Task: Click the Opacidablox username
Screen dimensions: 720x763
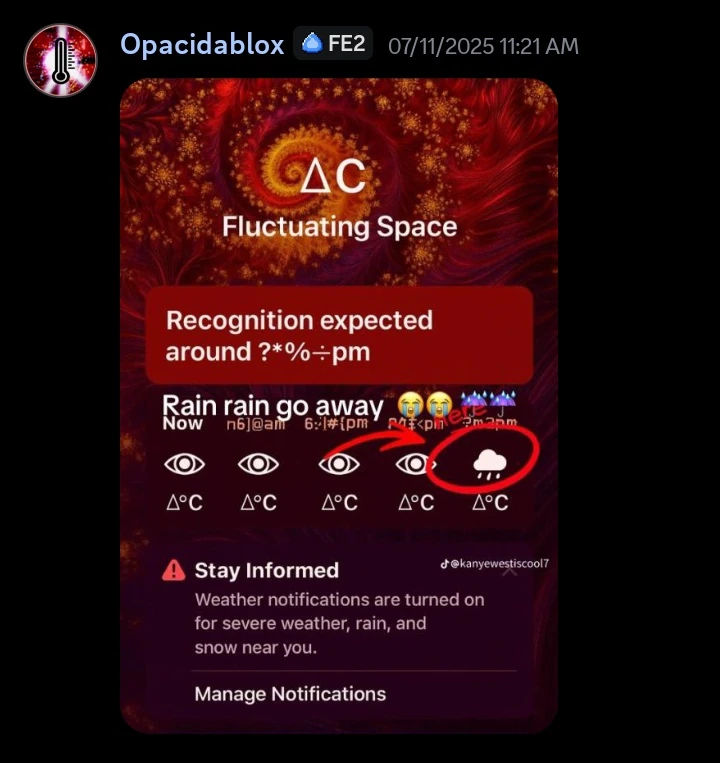Action: (202, 44)
